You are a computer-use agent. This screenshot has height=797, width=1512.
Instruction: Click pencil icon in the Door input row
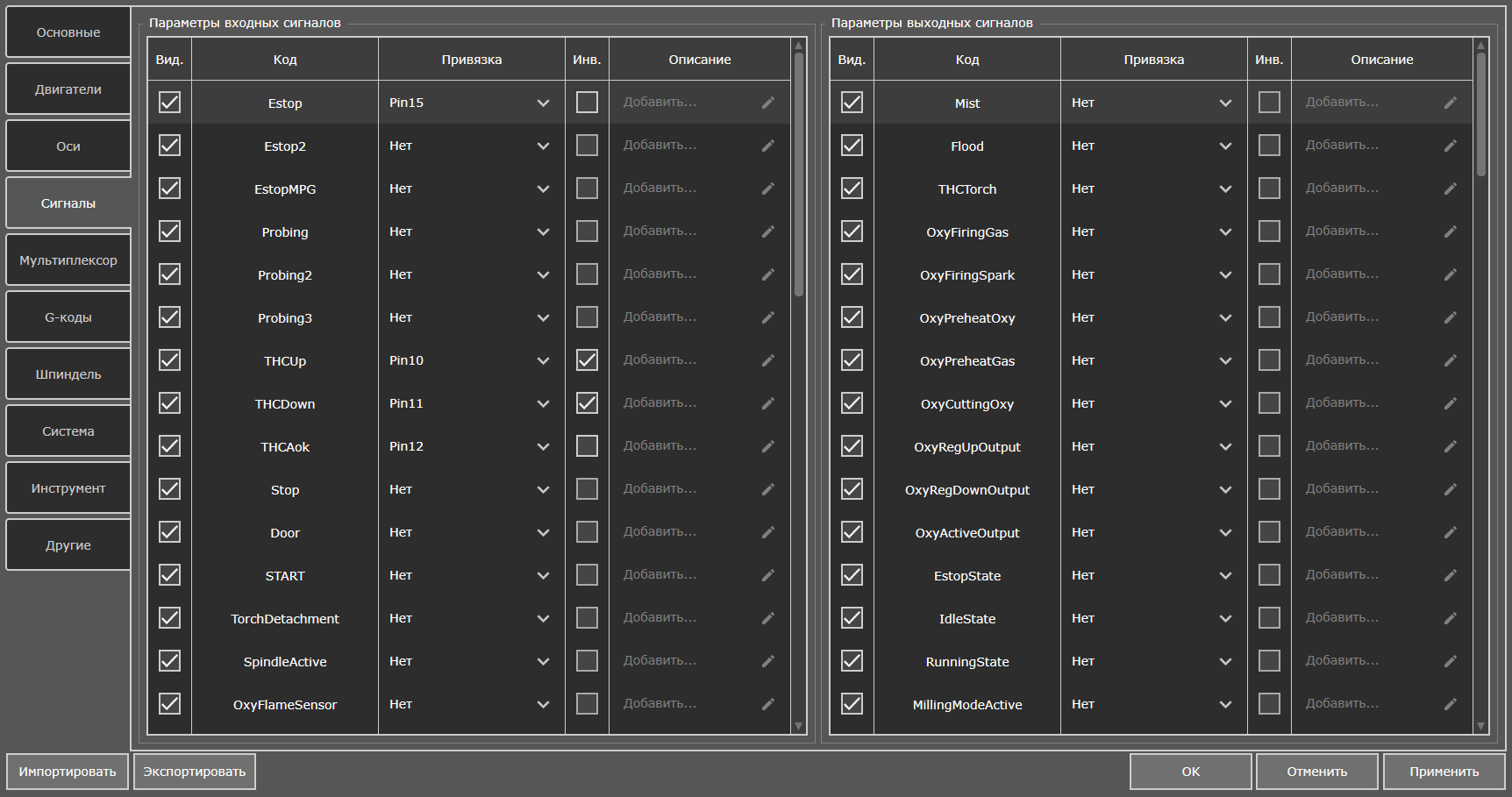(767, 532)
